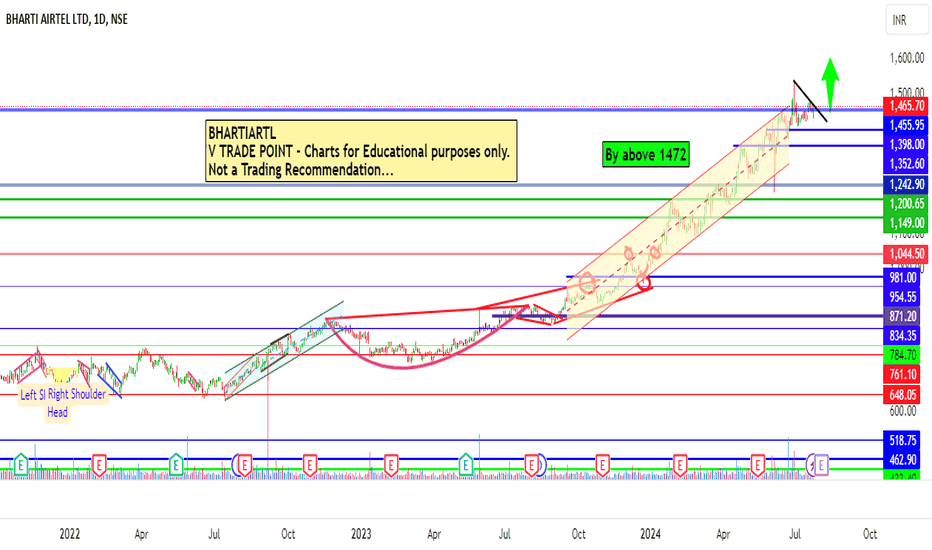Click the red 648.05 price label

tap(903, 394)
